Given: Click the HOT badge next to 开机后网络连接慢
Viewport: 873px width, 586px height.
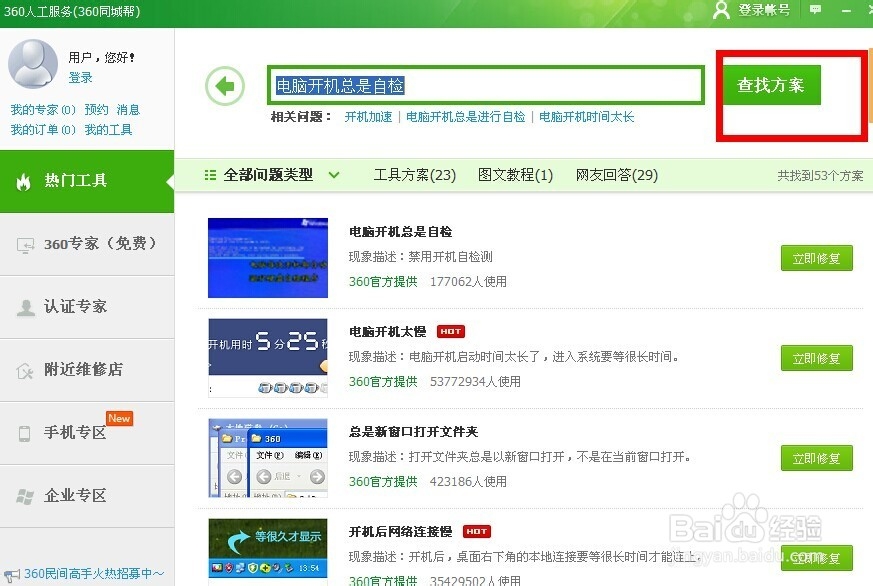Looking at the screenshot, I should click(x=477, y=531).
